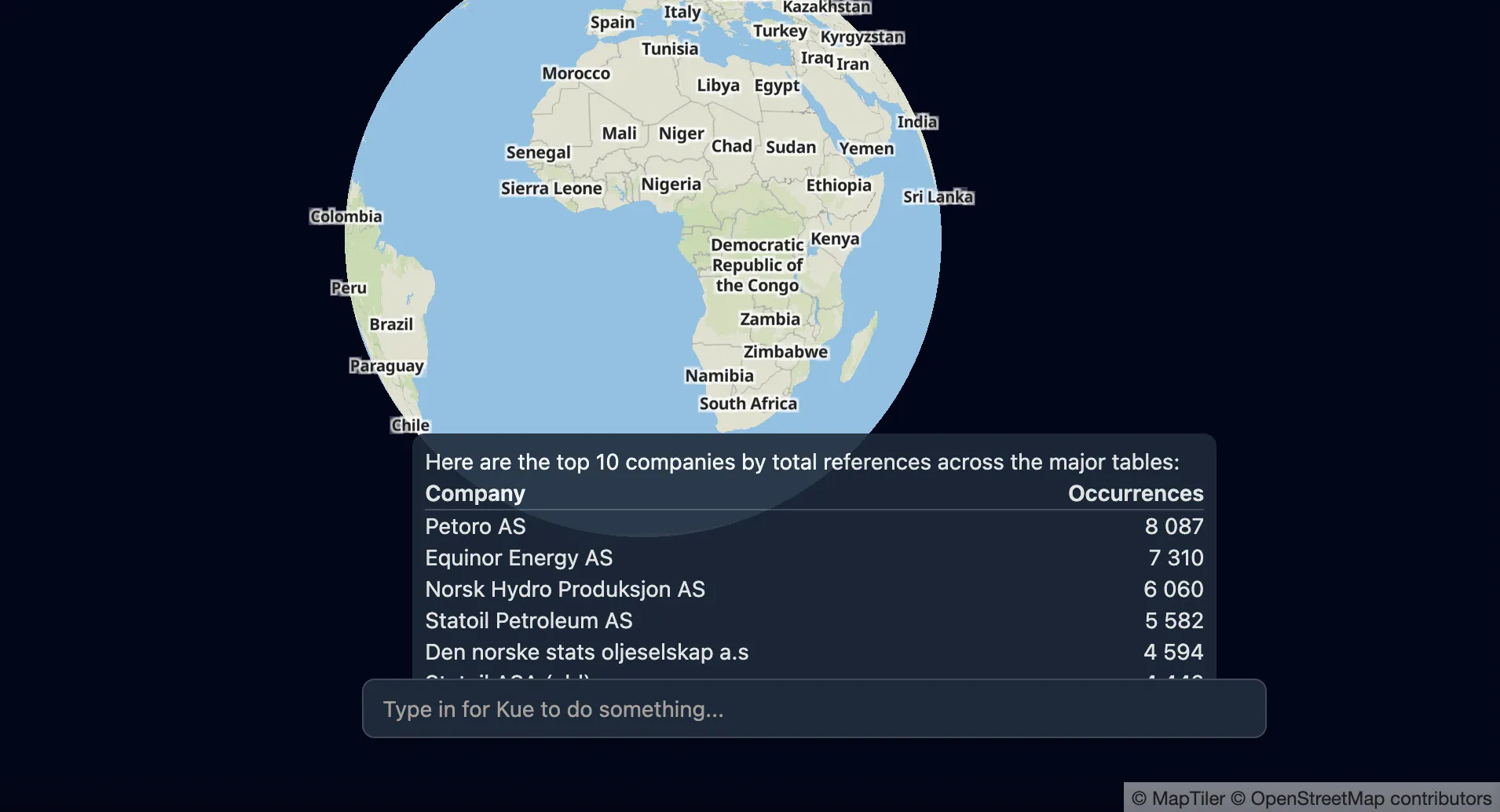1500x812 pixels.
Task: Click the Tunisia map label
Action: [669, 49]
